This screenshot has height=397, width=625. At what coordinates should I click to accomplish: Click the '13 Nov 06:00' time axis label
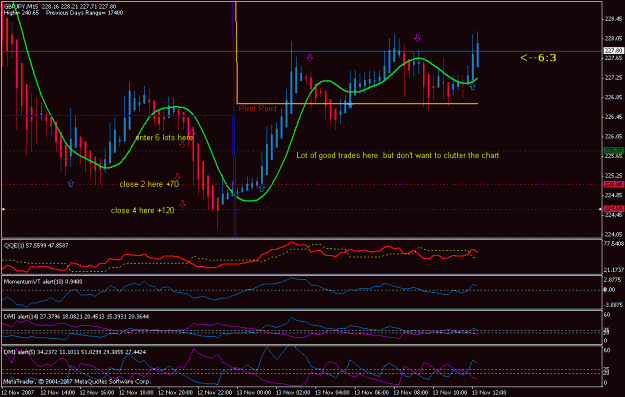pos(371,393)
